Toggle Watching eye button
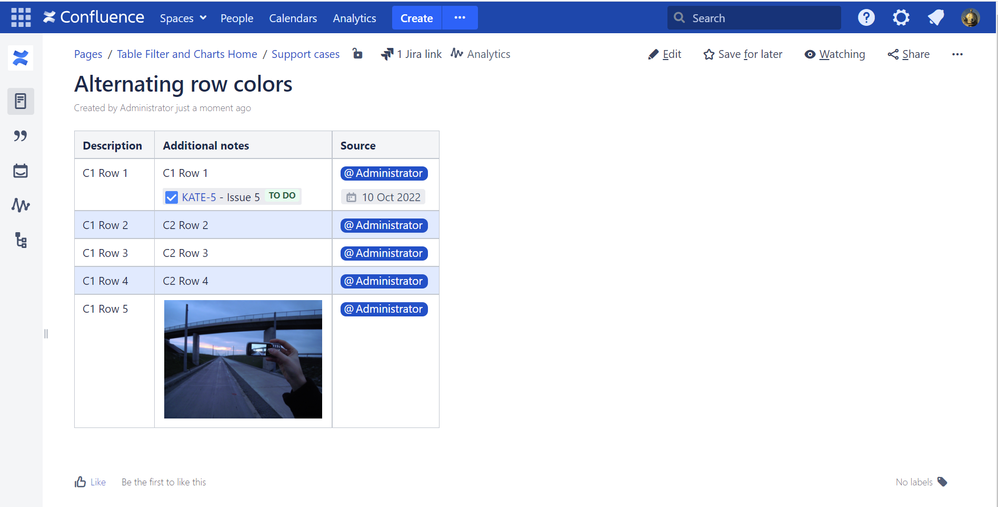The image size is (998, 507). click(834, 54)
